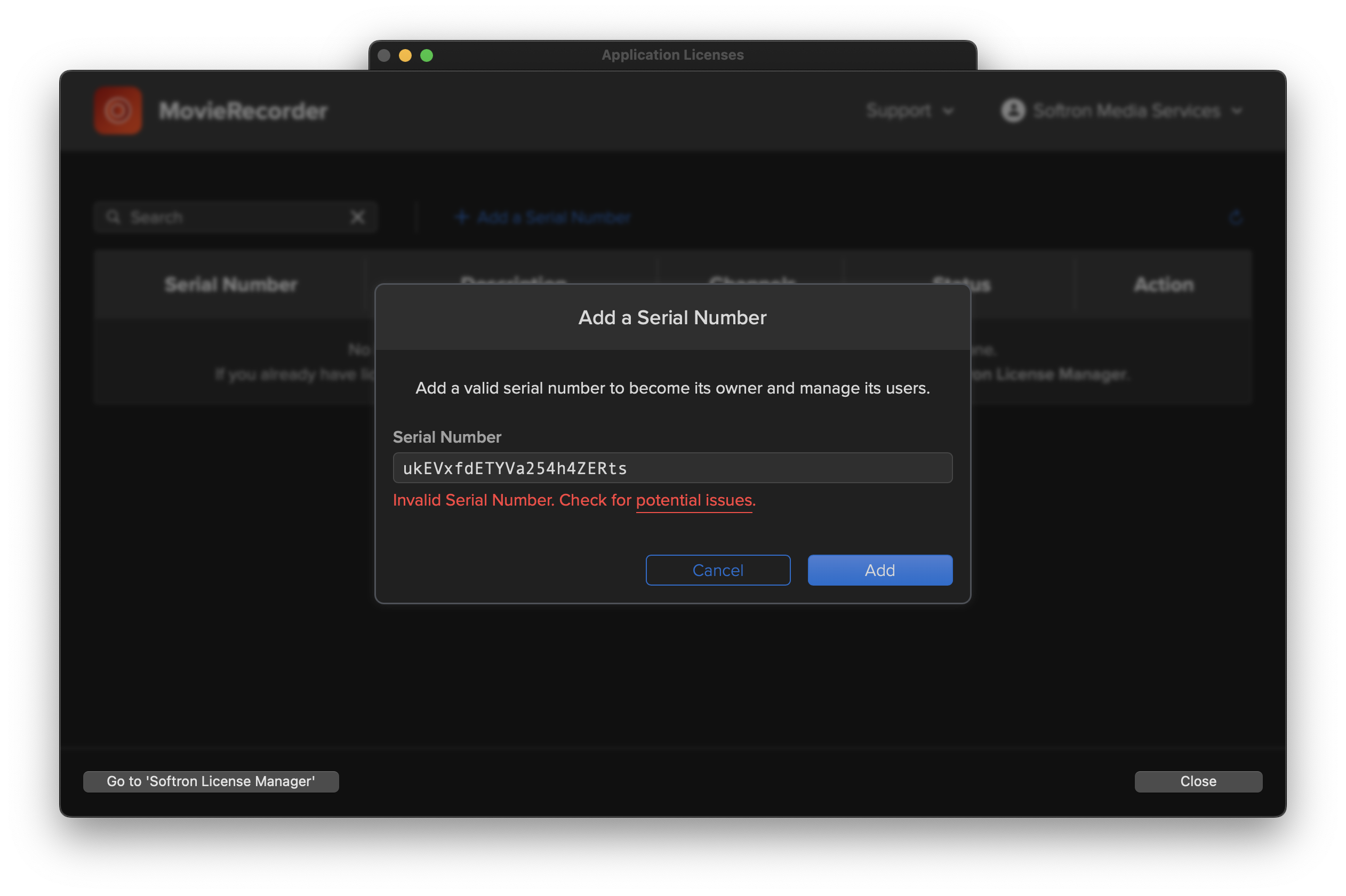Viewport: 1346px width, 896px height.
Task: Open the 'potential issues' link
Action: [x=694, y=500]
